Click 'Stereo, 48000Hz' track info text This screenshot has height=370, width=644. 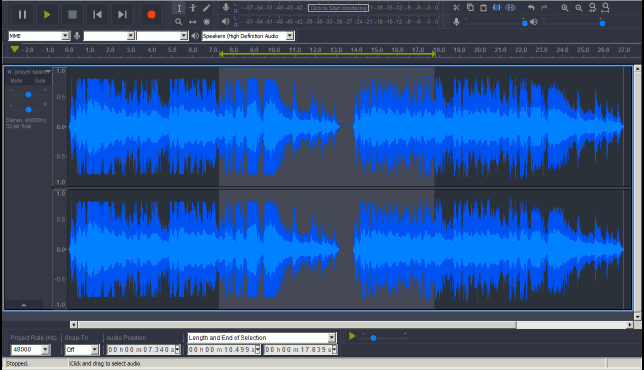point(26,120)
